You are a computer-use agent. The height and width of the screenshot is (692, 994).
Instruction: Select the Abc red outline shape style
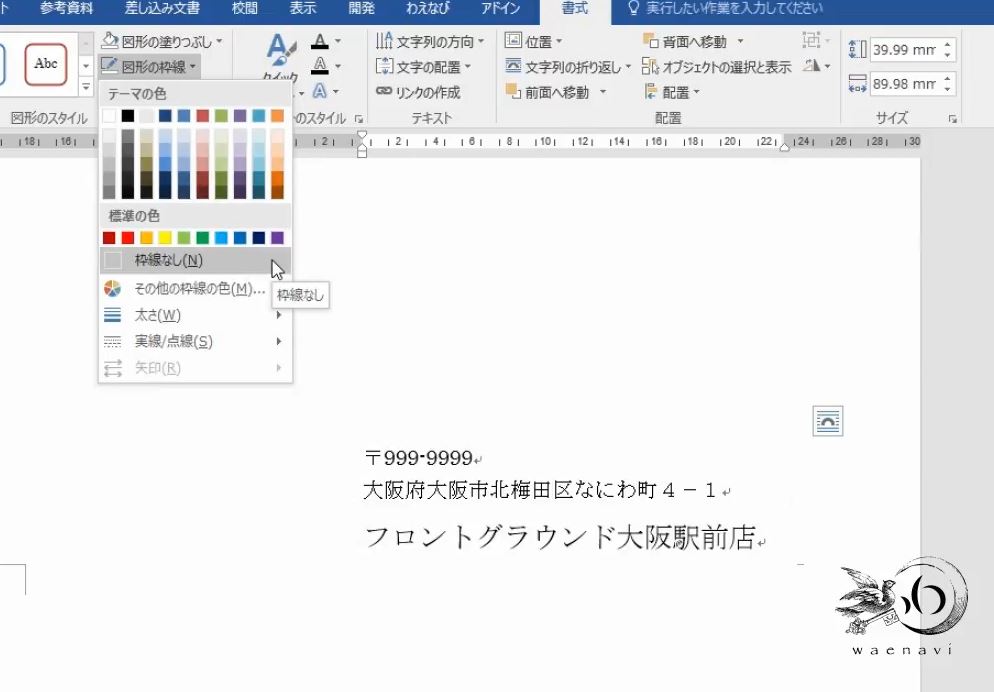tap(46, 64)
